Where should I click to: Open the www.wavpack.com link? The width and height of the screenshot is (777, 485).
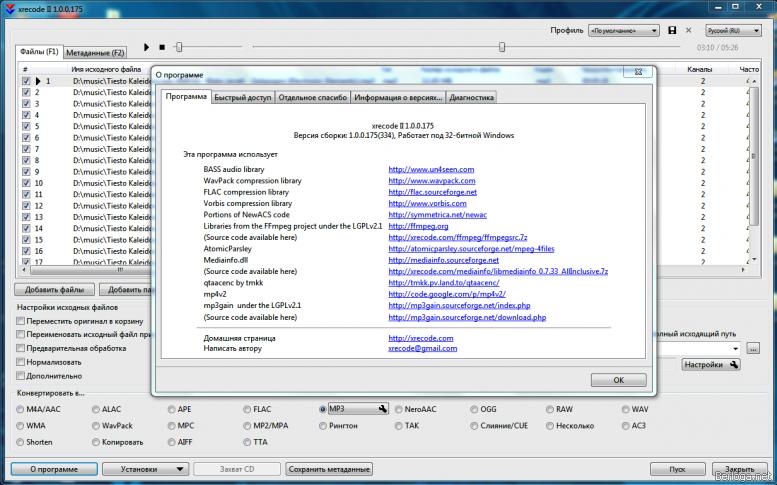click(432, 181)
